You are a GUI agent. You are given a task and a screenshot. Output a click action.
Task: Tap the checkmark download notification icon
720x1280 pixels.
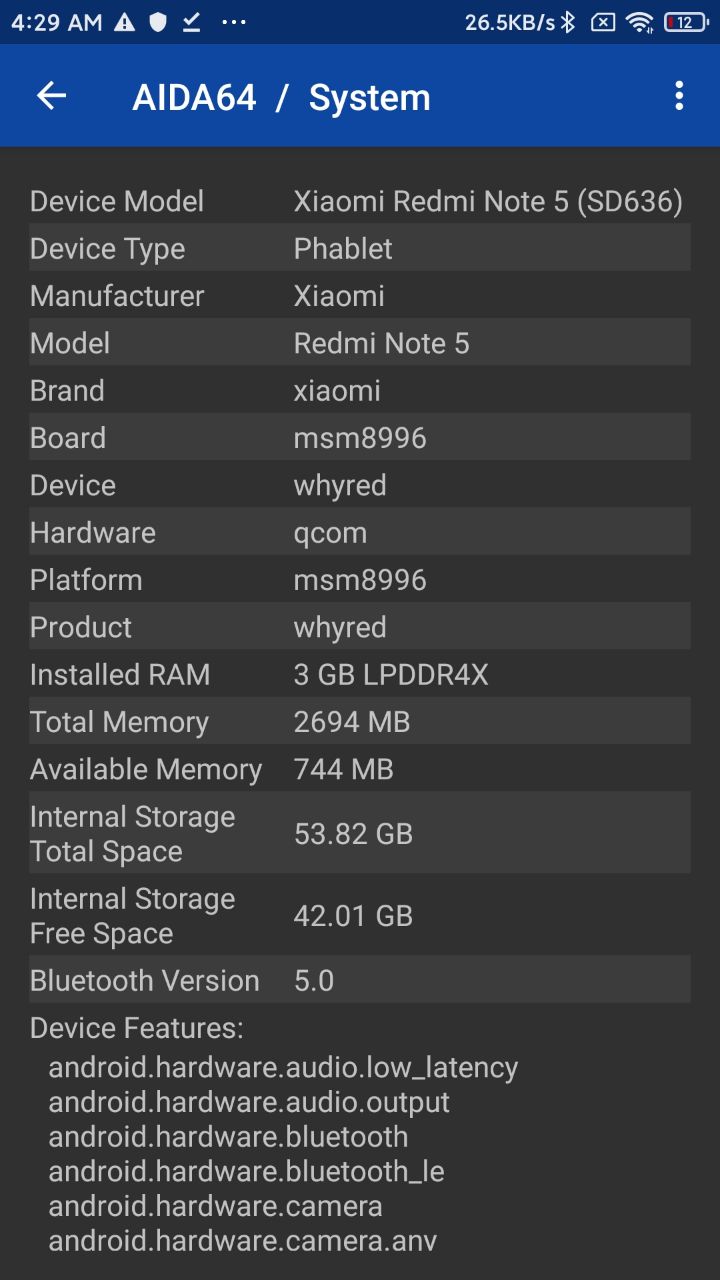click(191, 22)
